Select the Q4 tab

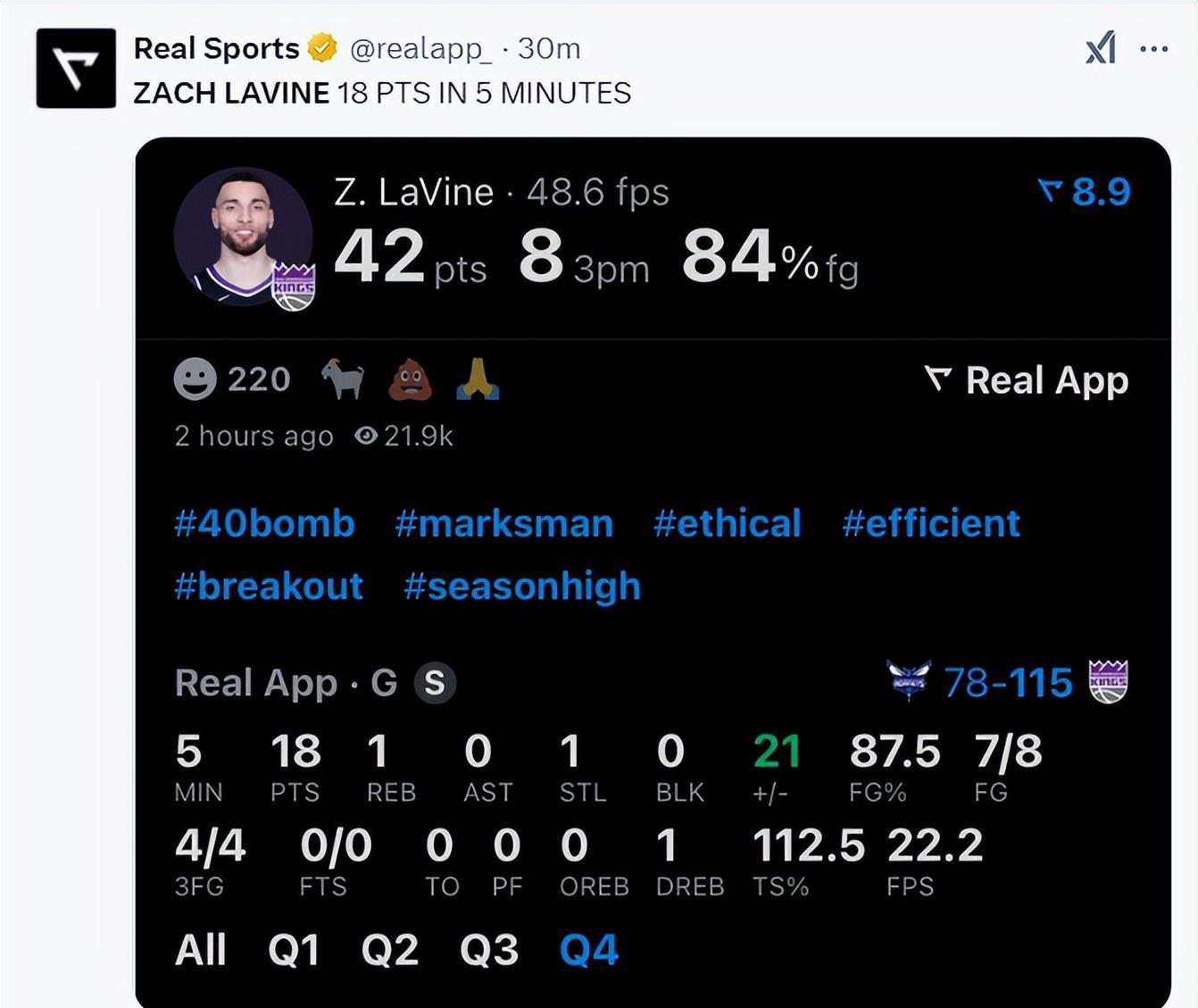tap(588, 950)
